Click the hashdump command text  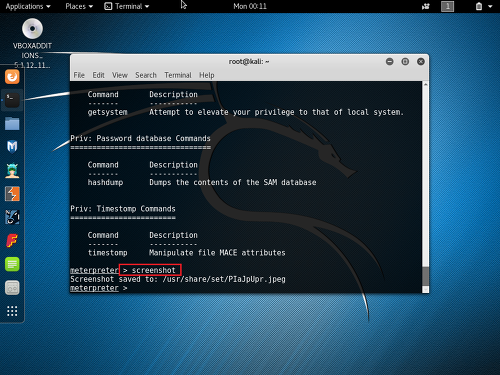tap(105, 182)
